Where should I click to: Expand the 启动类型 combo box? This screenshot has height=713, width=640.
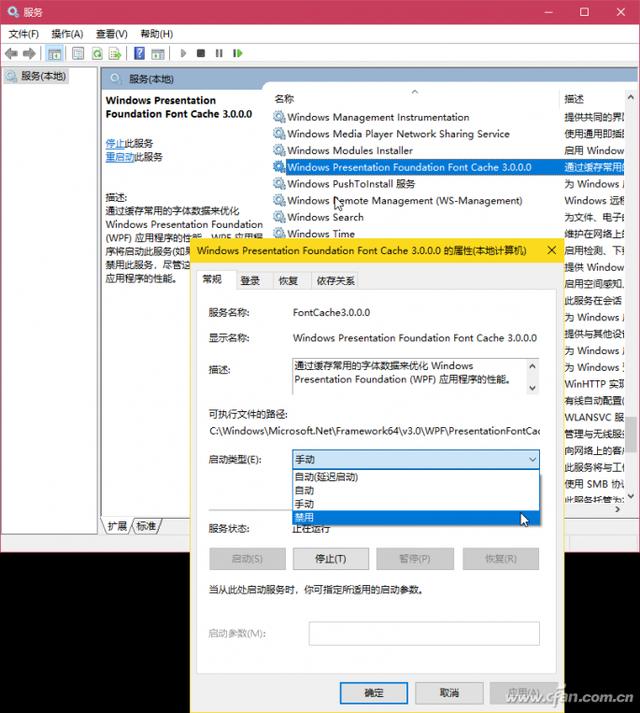pos(416,459)
